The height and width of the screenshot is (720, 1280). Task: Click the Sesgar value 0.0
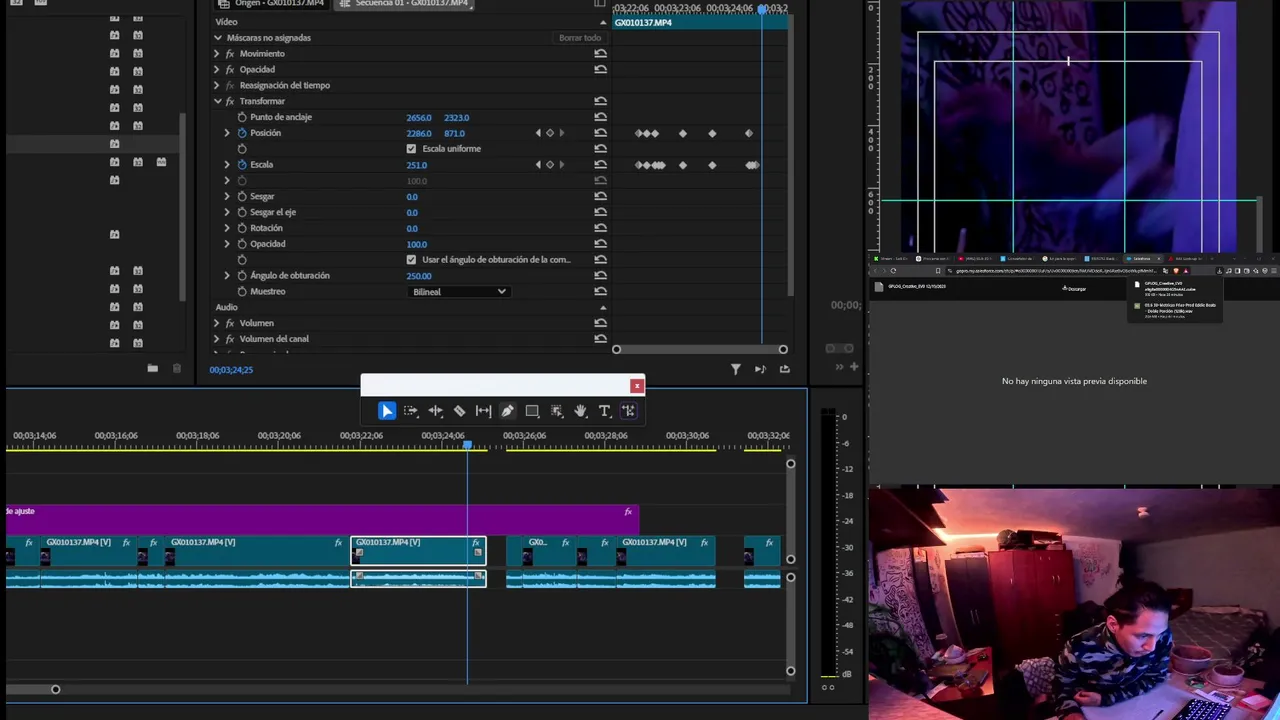click(412, 197)
